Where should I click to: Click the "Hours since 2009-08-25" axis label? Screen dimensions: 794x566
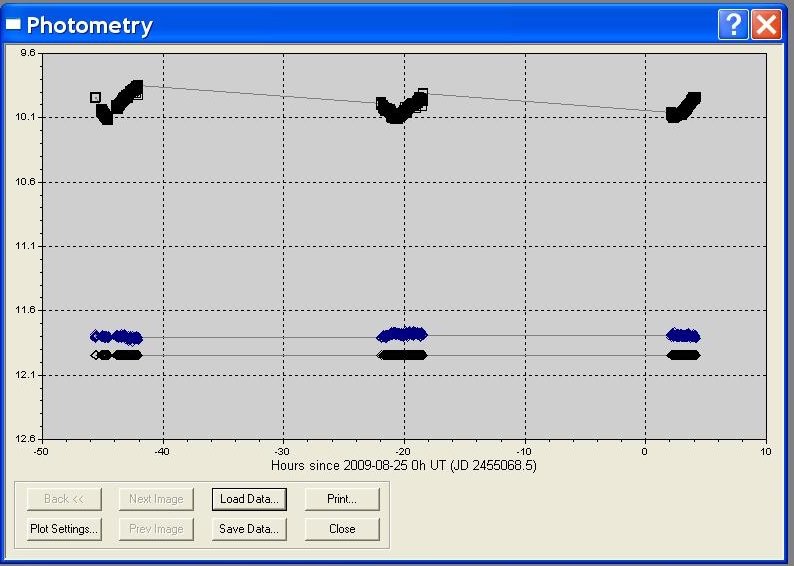[x=404, y=465]
